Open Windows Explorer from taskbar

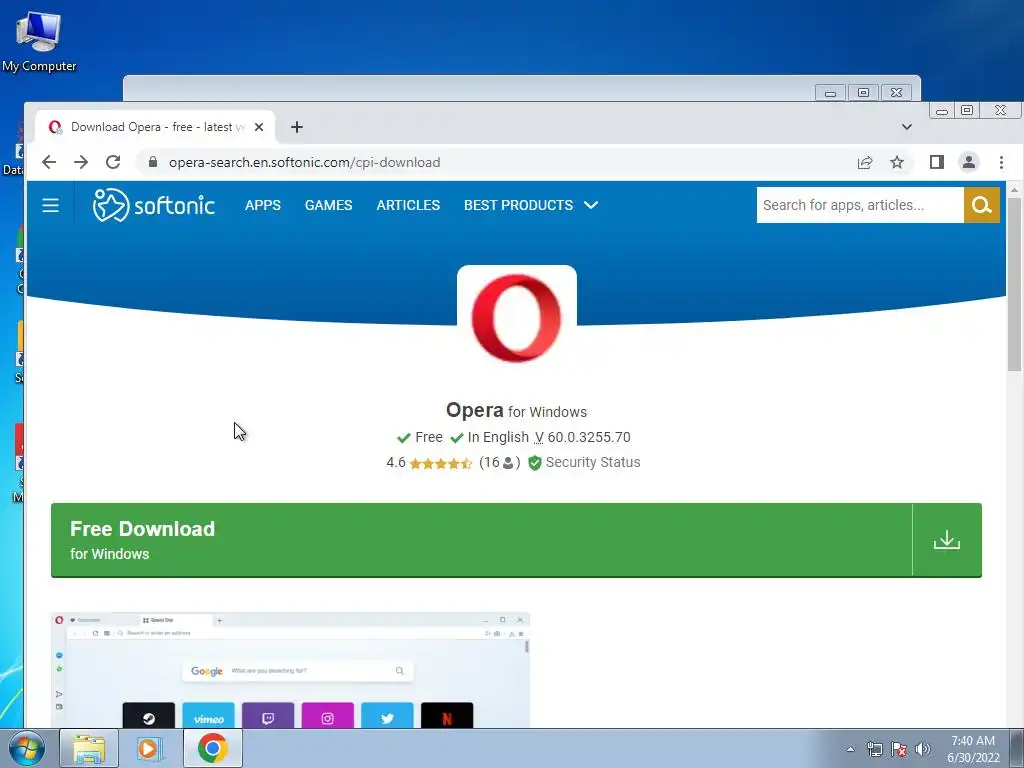(89, 748)
